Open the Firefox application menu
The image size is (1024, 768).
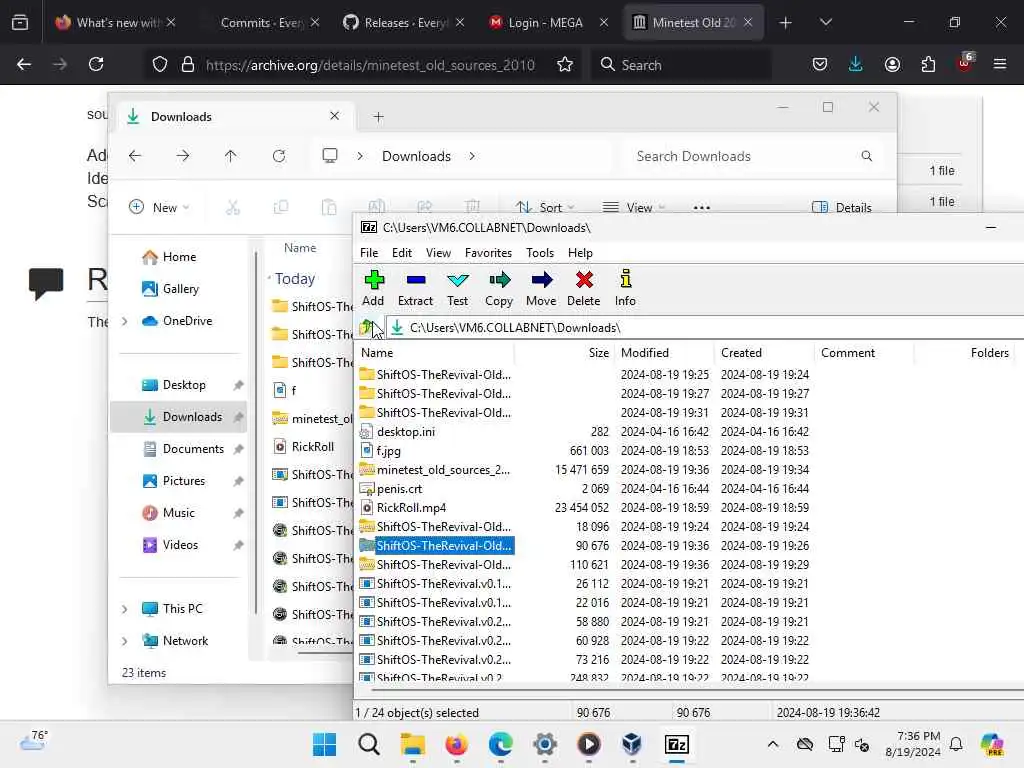(1000, 64)
